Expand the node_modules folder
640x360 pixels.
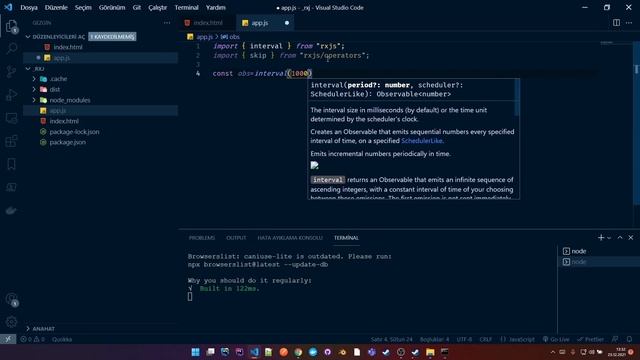(x=34, y=100)
